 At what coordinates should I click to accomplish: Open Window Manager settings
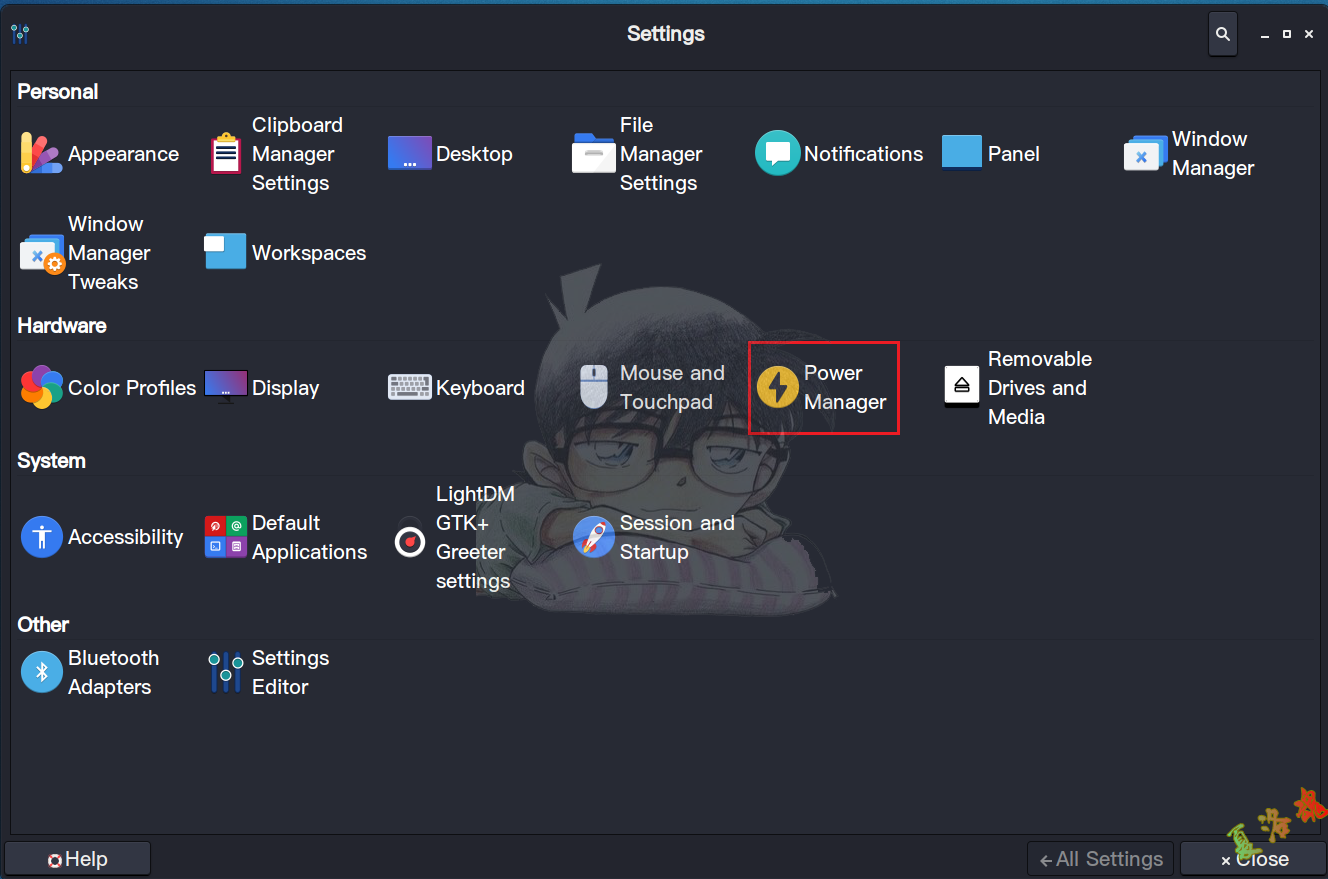pyautogui.click(x=1188, y=154)
